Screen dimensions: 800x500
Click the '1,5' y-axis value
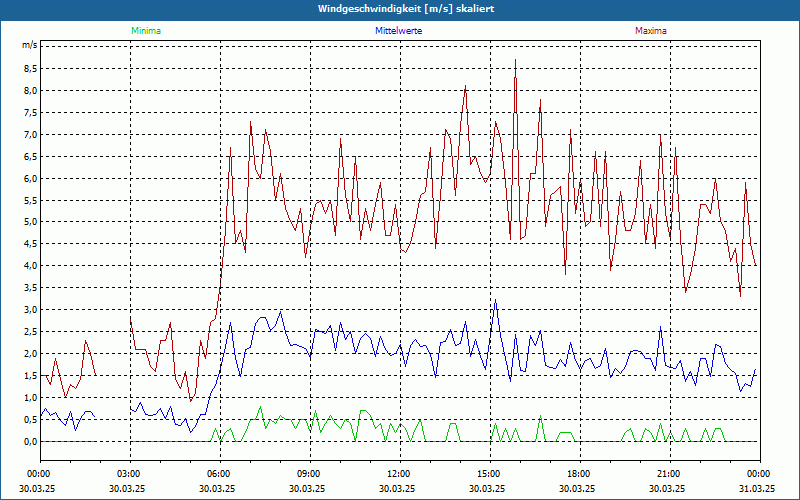(x=31, y=376)
